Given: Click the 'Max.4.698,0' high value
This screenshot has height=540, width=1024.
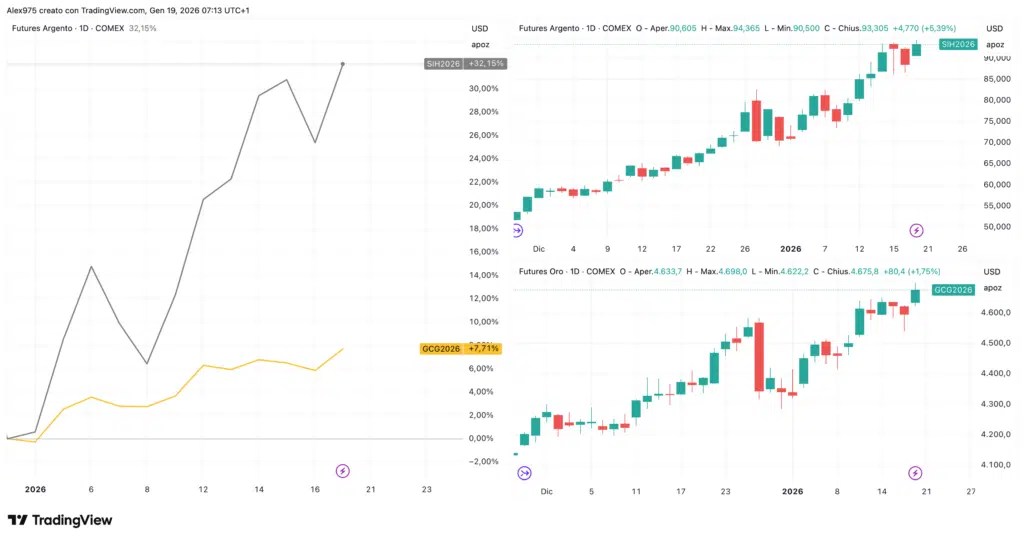Looking at the screenshot, I should pyautogui.click(x=722, y=272).
